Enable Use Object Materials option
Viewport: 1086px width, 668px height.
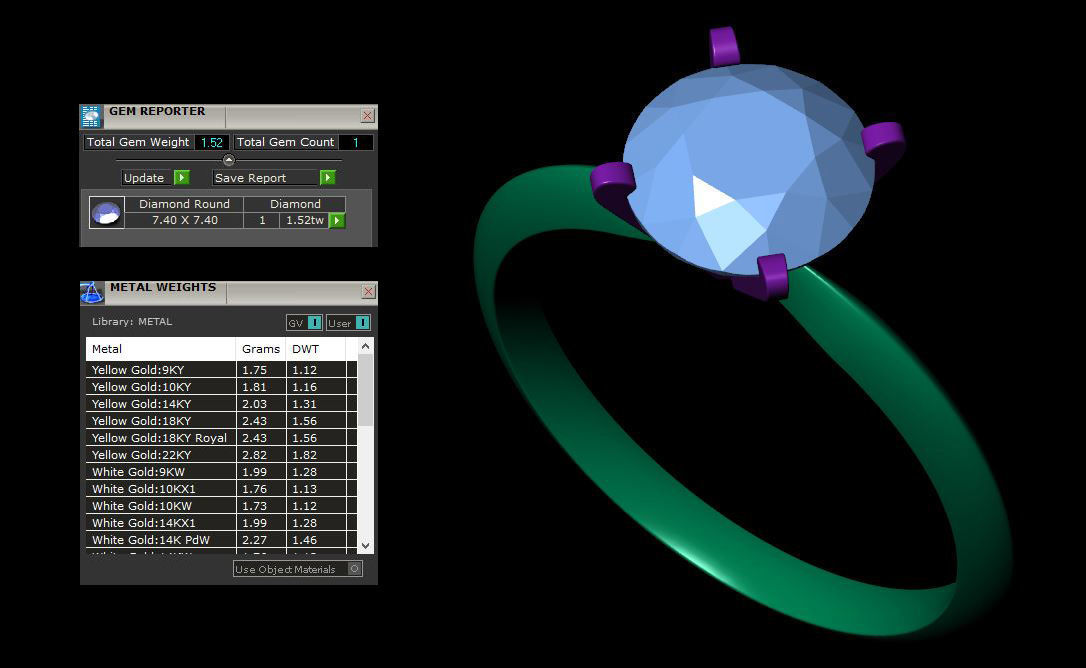pyautogui.click(x=355, y=569)
